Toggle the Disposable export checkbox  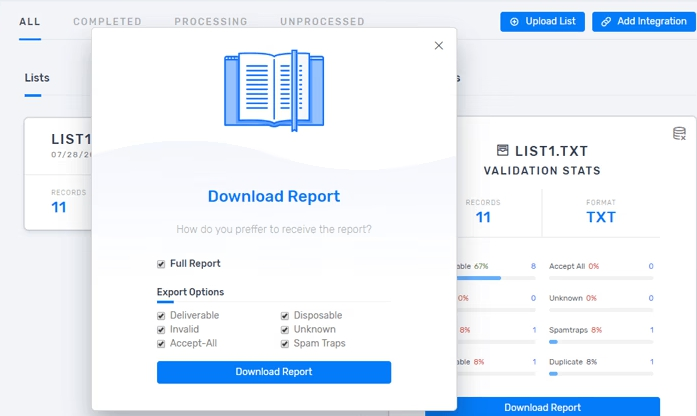coord(285,316)
